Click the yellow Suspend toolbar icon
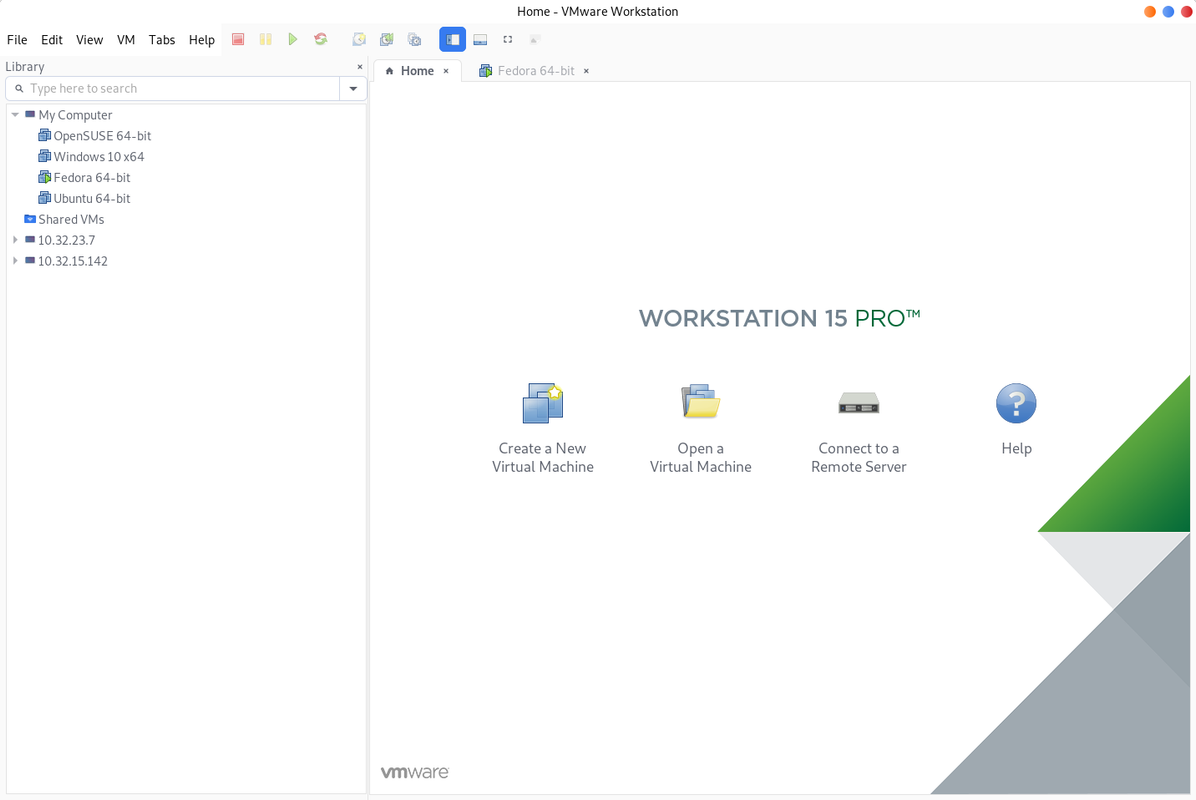Screen dimensions: 1196x800 pyautogui.click(x=265, y=39)
